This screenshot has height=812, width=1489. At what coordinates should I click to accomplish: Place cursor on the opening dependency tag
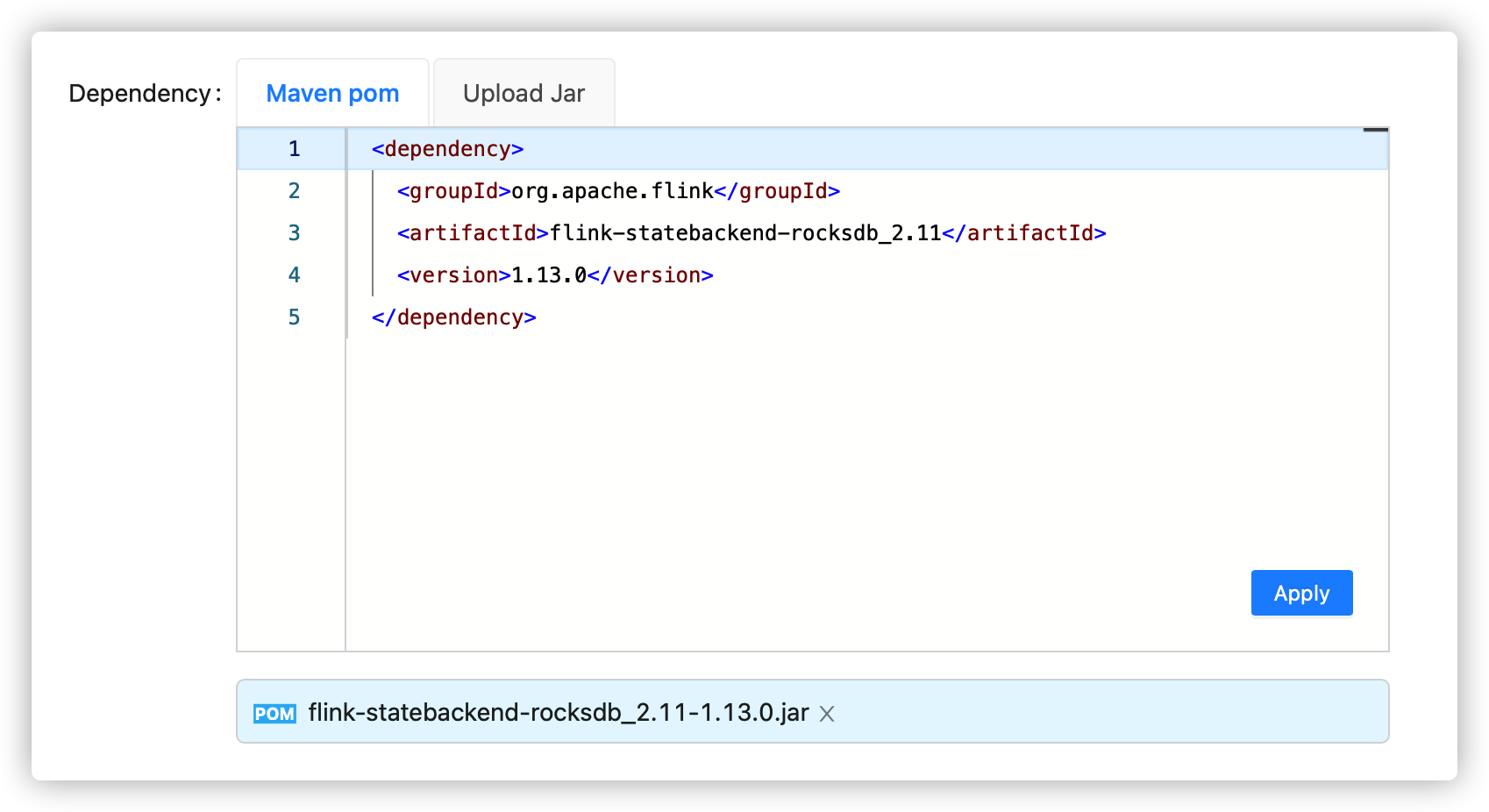pos(447,149)
